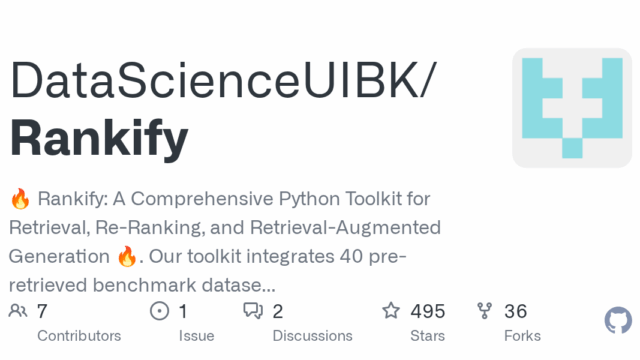Open the bold Rankify repository title
Screen dimensions: 640x360
click(x=99, y=138)
